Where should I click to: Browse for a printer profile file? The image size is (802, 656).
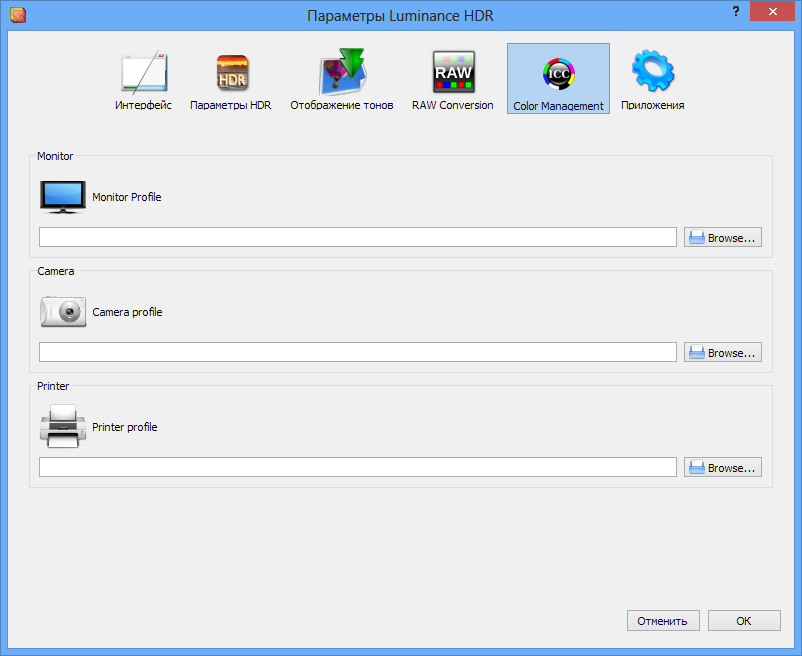coord(723,467)
